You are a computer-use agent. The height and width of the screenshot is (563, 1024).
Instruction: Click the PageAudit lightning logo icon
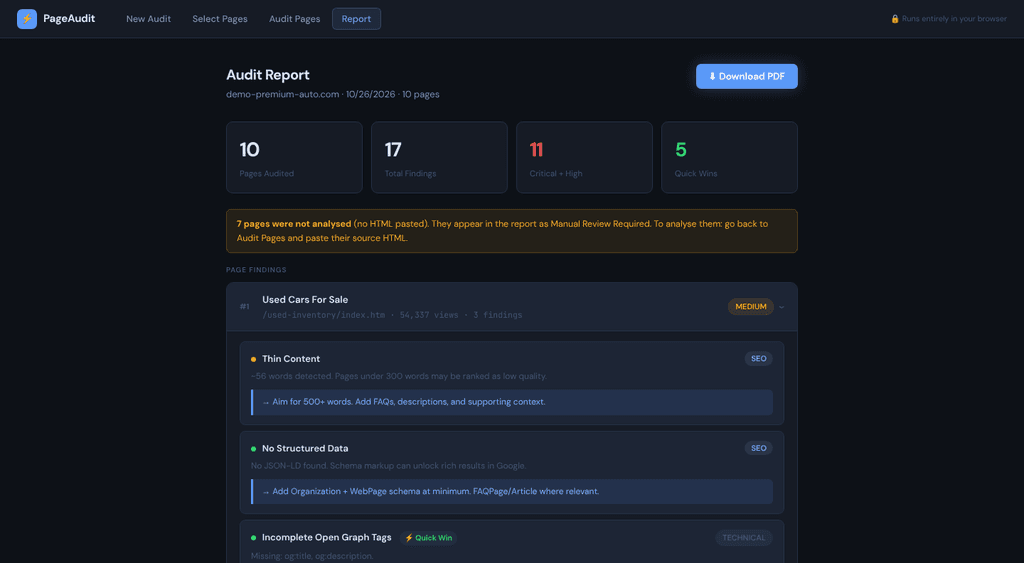click(x=27, y=19)
